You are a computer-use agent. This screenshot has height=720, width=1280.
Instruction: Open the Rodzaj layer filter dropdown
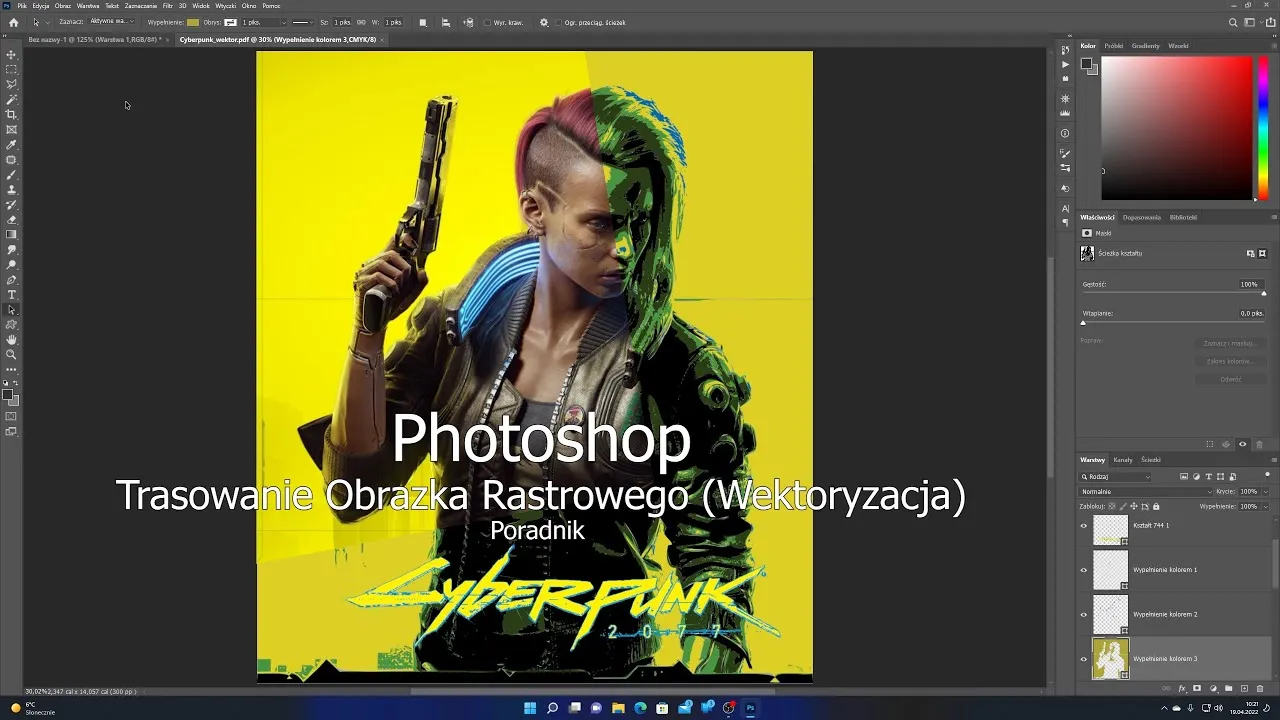(1115, 477)
